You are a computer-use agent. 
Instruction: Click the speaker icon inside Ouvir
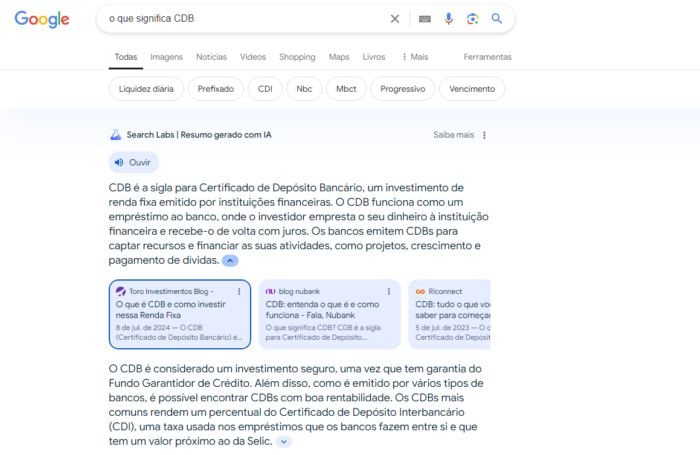[x=119, y=163]
